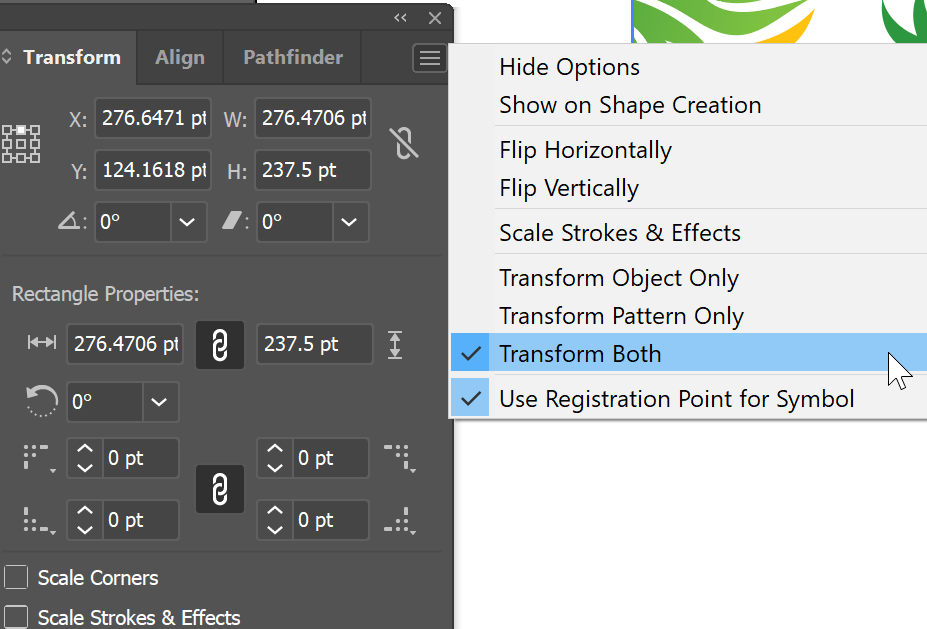Screen dimensions: 927x629
Task: Set the reference point using the proxy grid
Action: click(20, 143)
